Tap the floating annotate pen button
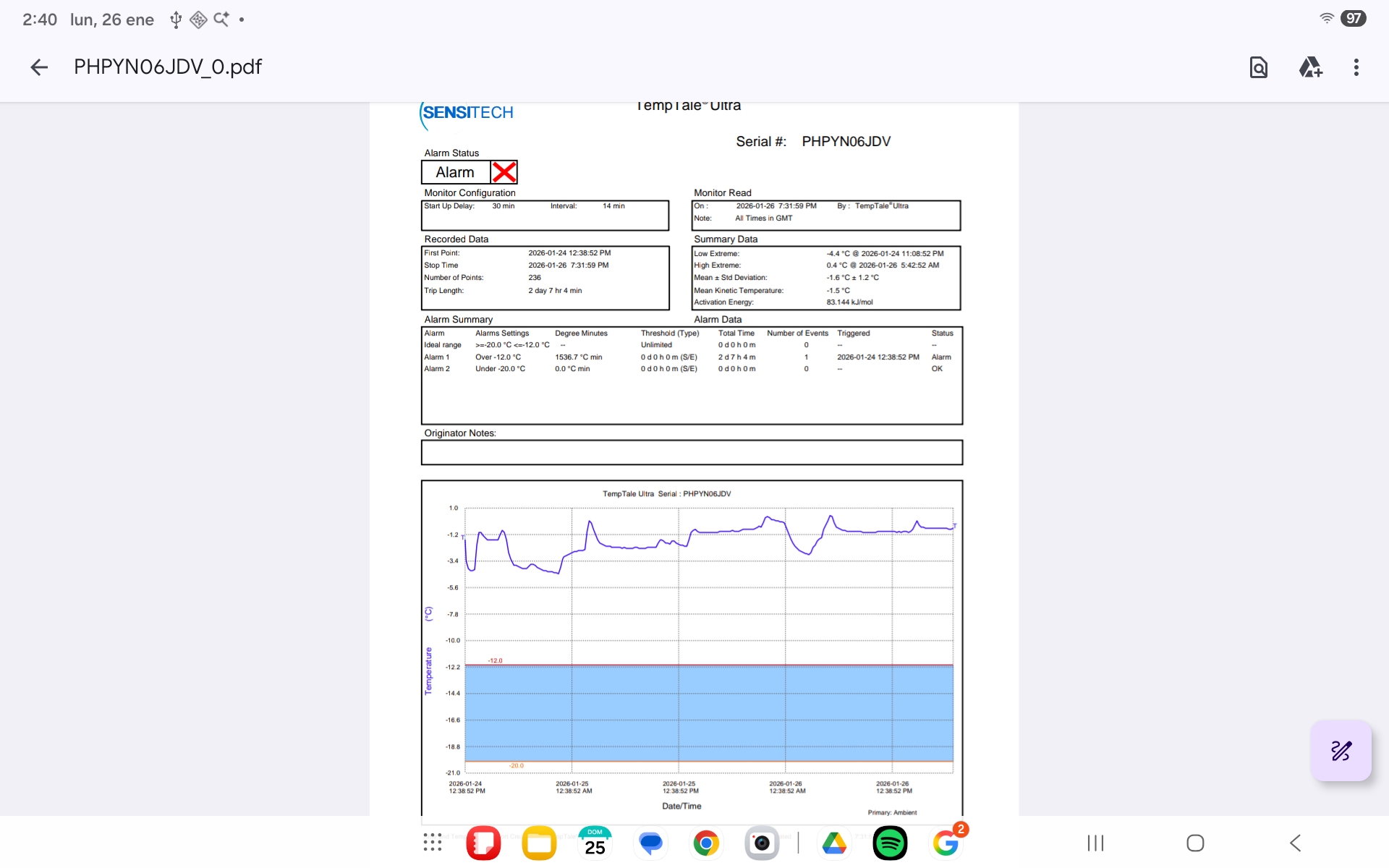Image resolution: width=1389 pixels, height=868 pixels. pyautogui.click(x=1341, y=751)
